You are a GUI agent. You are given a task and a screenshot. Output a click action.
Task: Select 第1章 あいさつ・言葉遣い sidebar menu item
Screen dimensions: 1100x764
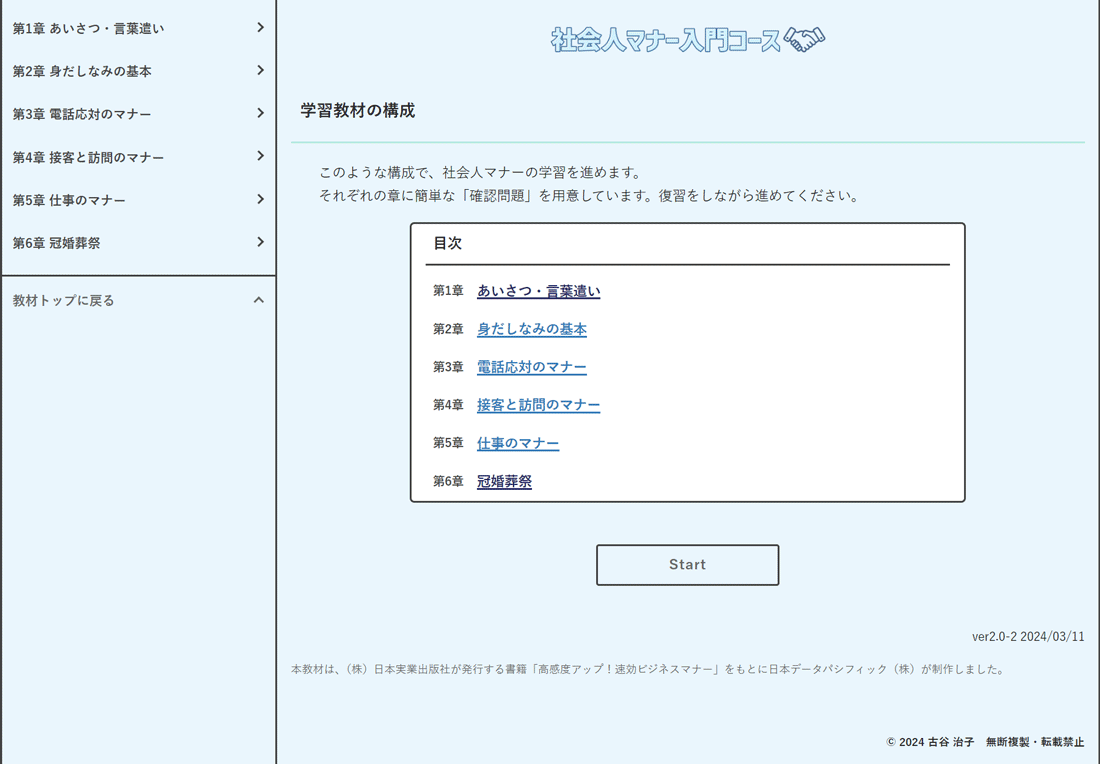pos(88,29)
